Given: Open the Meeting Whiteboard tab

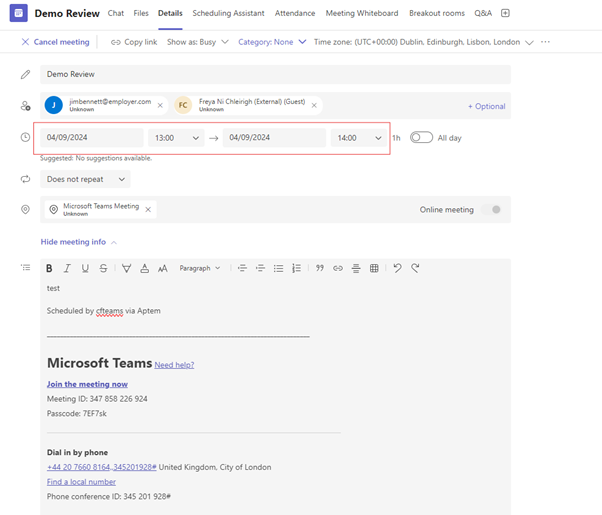Looking at the screenshot, I should (x=362, y=13).
